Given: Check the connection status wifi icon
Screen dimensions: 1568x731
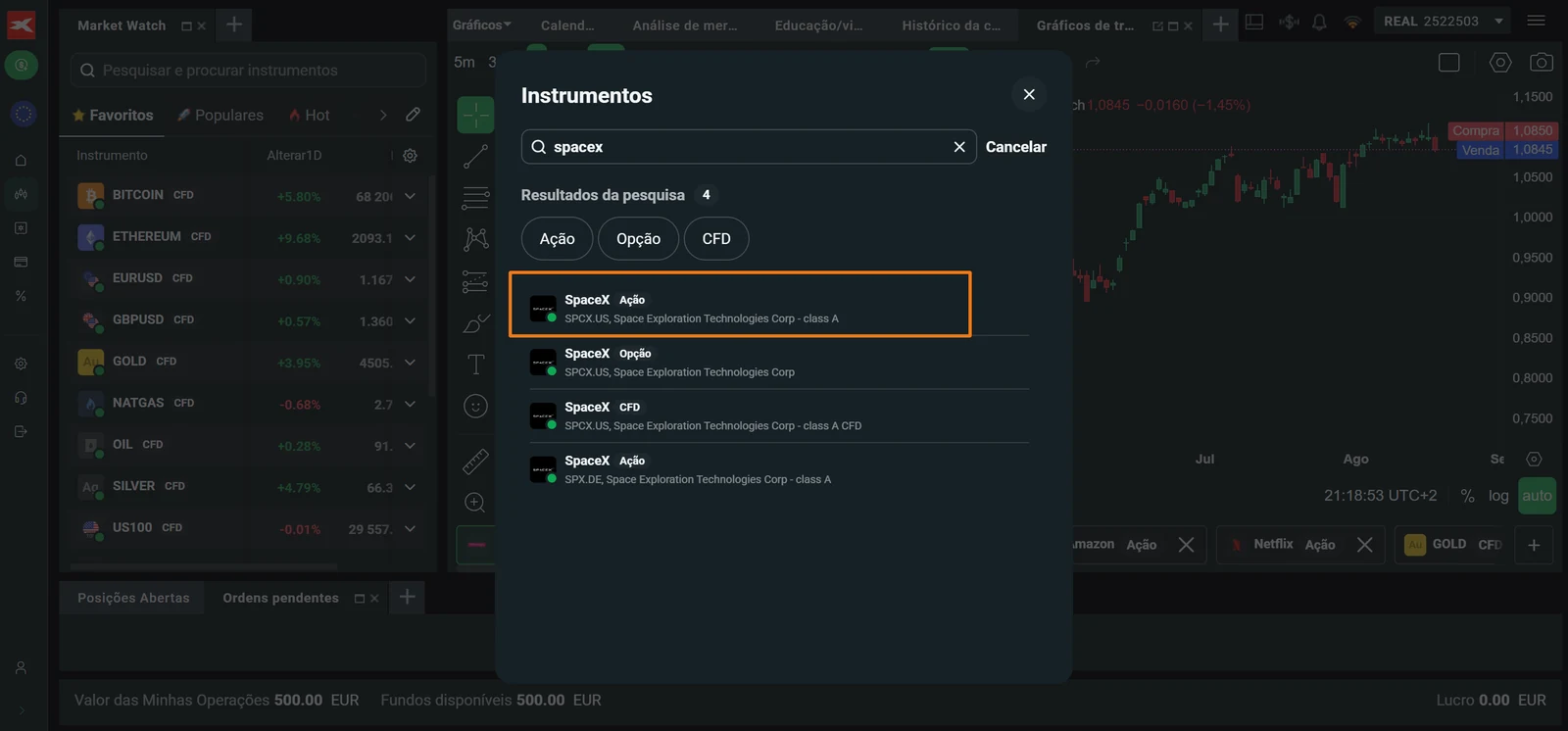Looking at the screenshot, I should 1352,22.
